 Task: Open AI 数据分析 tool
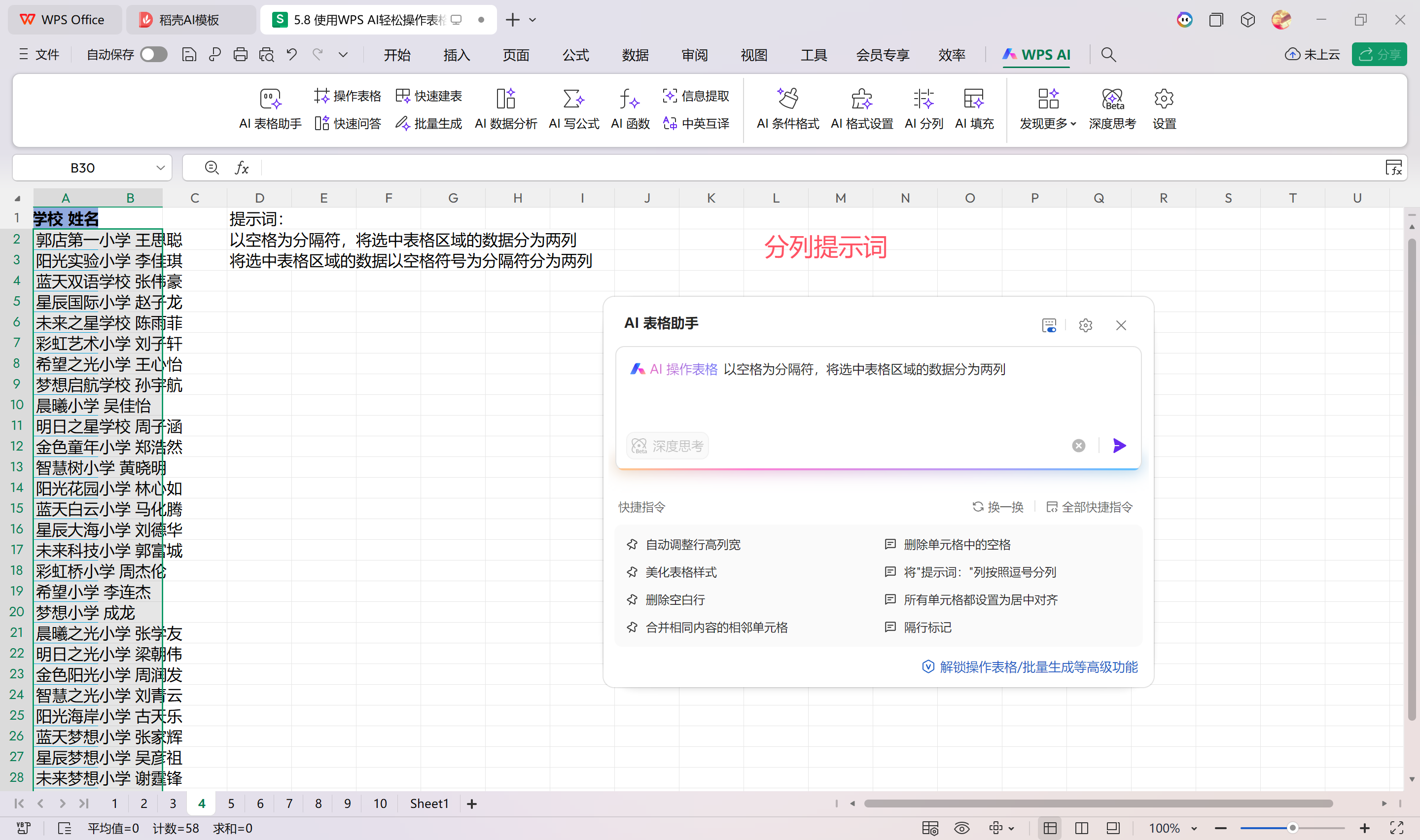(505, 109)
